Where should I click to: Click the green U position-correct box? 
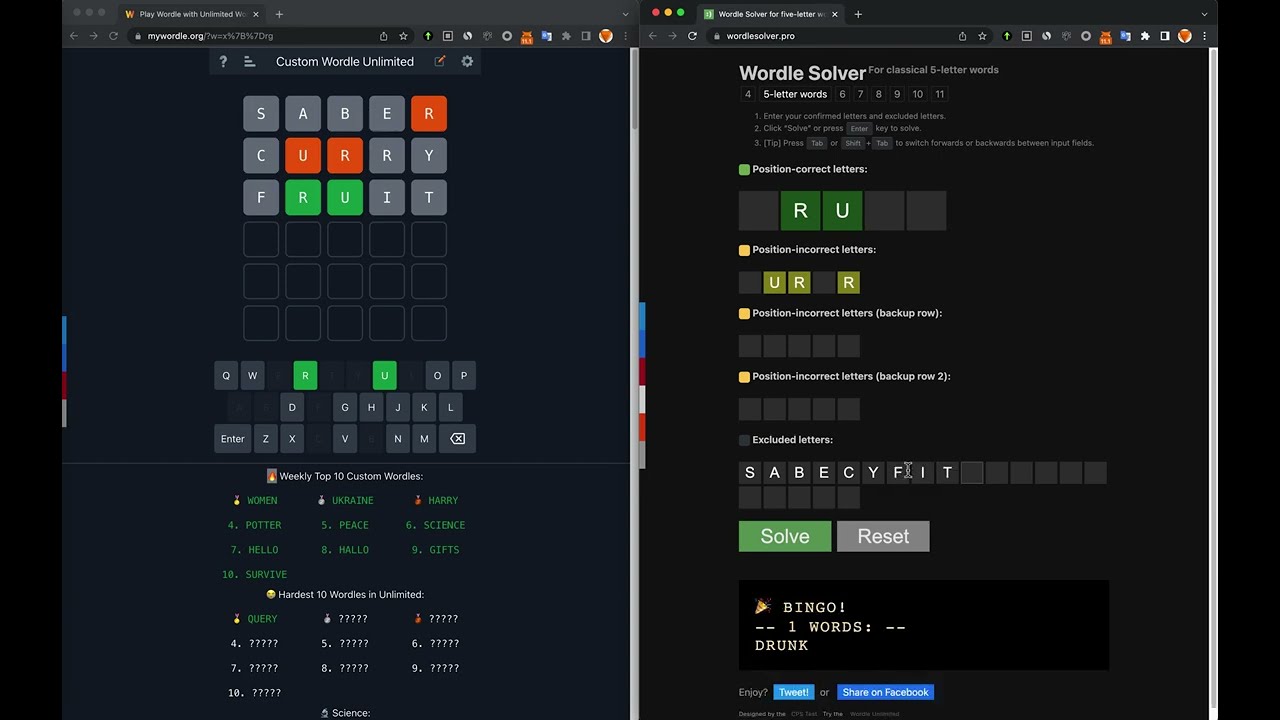[842, 211]
